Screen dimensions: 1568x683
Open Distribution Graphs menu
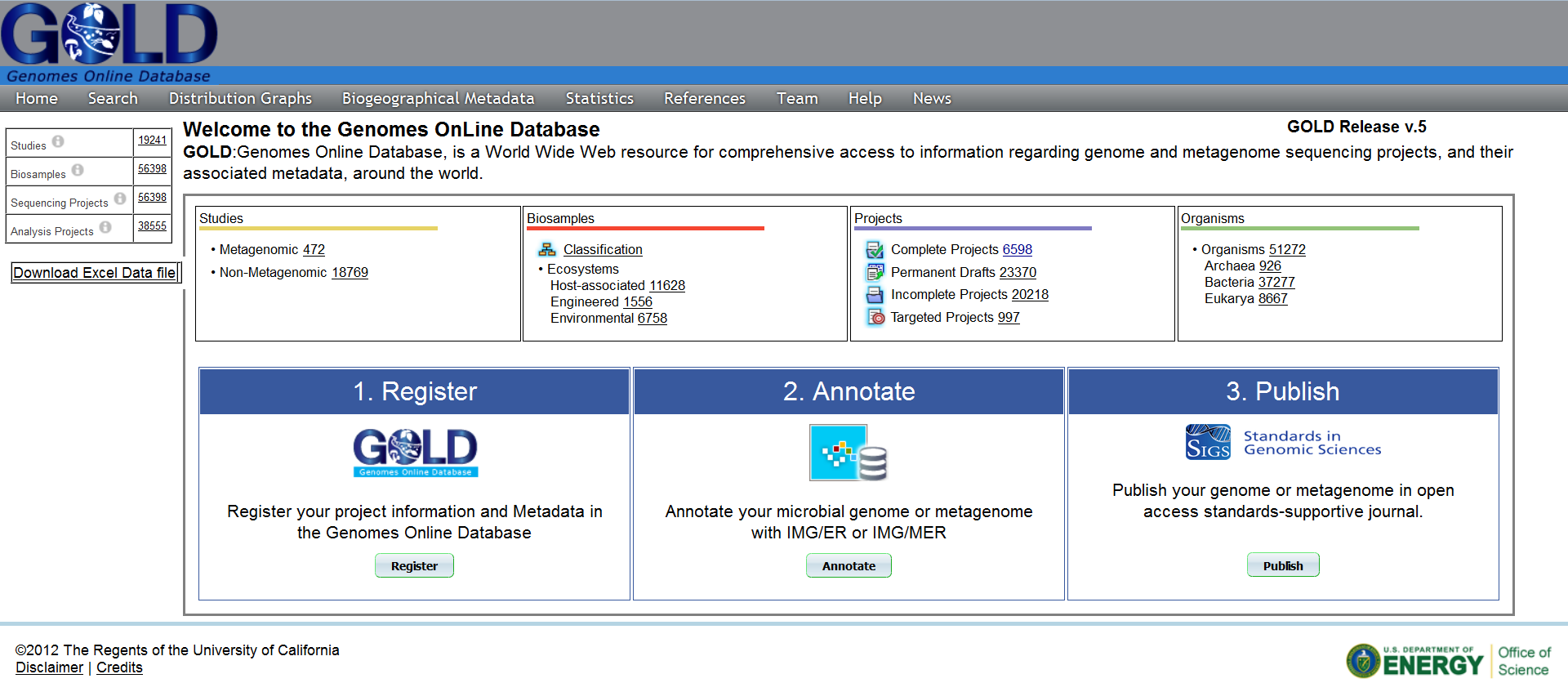240,98
